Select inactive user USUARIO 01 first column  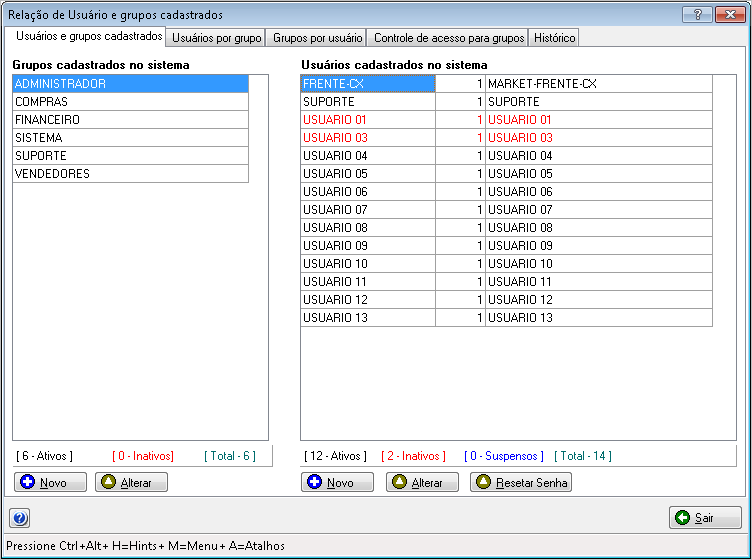[368, 119]
